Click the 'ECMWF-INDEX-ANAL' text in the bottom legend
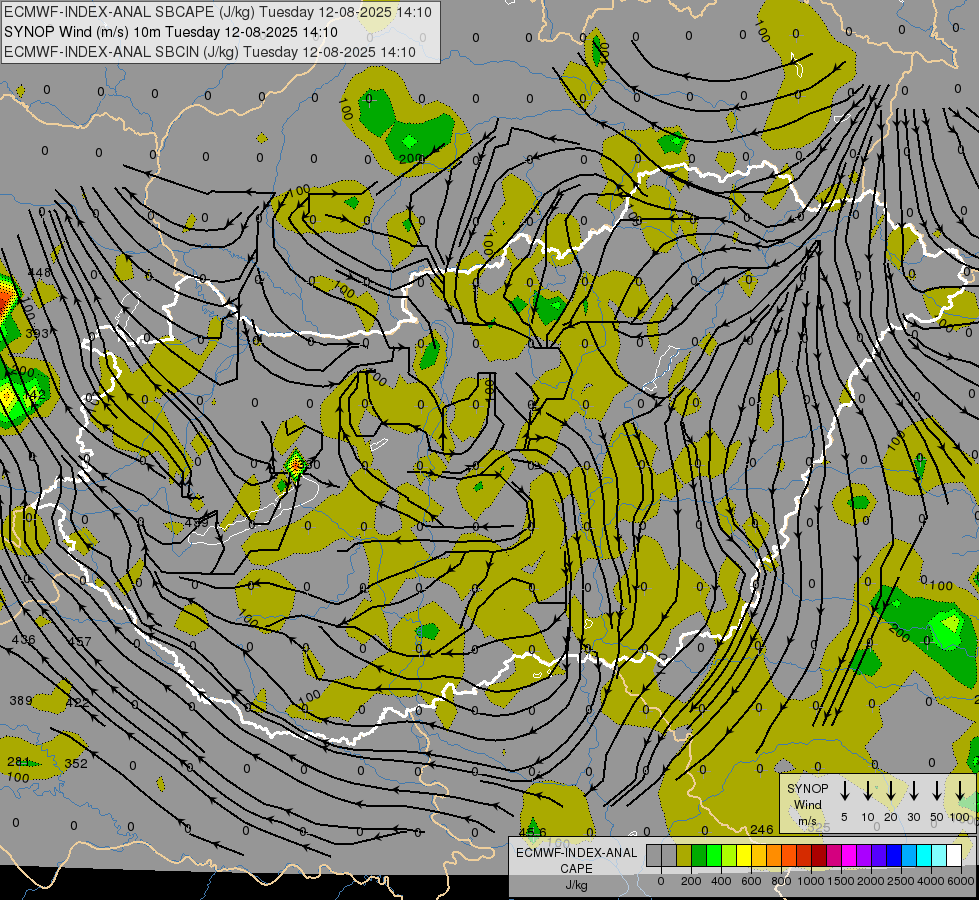The width and height of the screenshot is (979, 900). pyautogui.click(x=576, y=853)
